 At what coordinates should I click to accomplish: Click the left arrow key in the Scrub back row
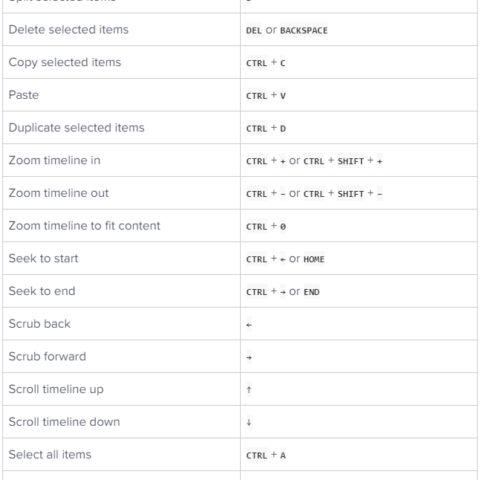pos(249,324)
